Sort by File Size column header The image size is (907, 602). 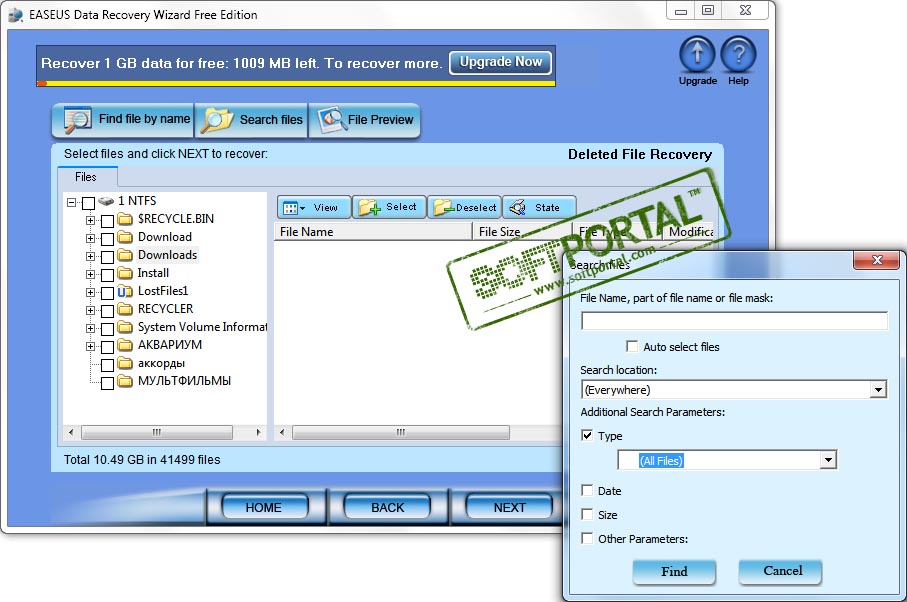point(522,231)
